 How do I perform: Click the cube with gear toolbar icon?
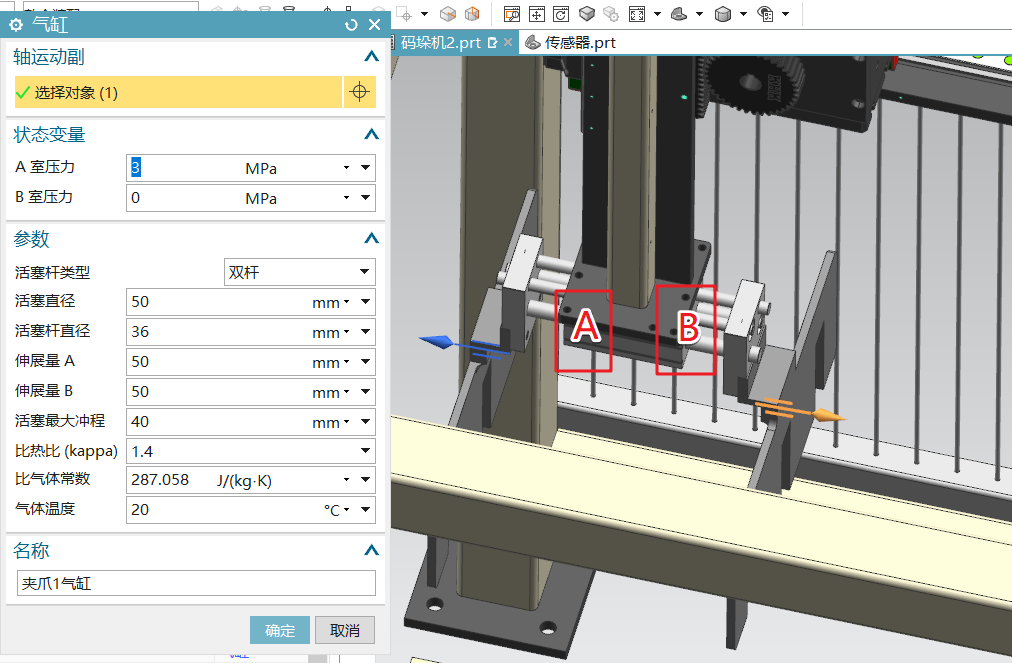pyautogui.click(x=611, y=14)
